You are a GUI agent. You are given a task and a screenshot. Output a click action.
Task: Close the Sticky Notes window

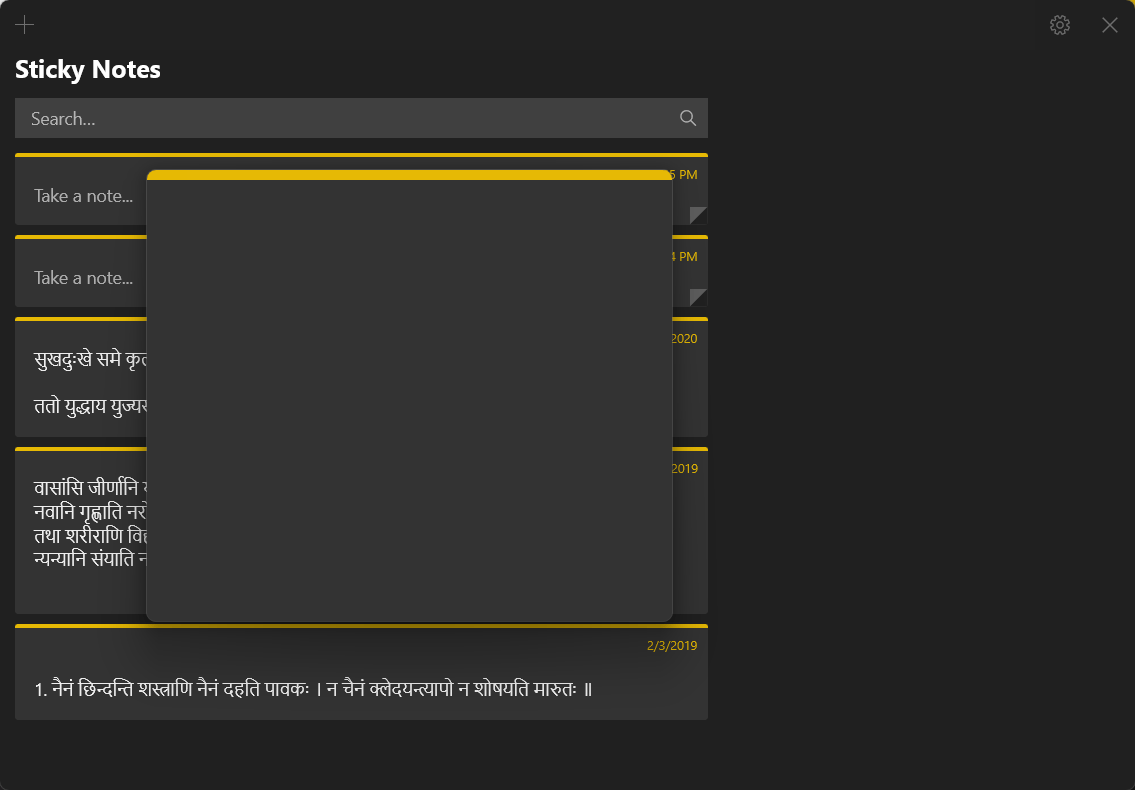[x=1110, y=25]
